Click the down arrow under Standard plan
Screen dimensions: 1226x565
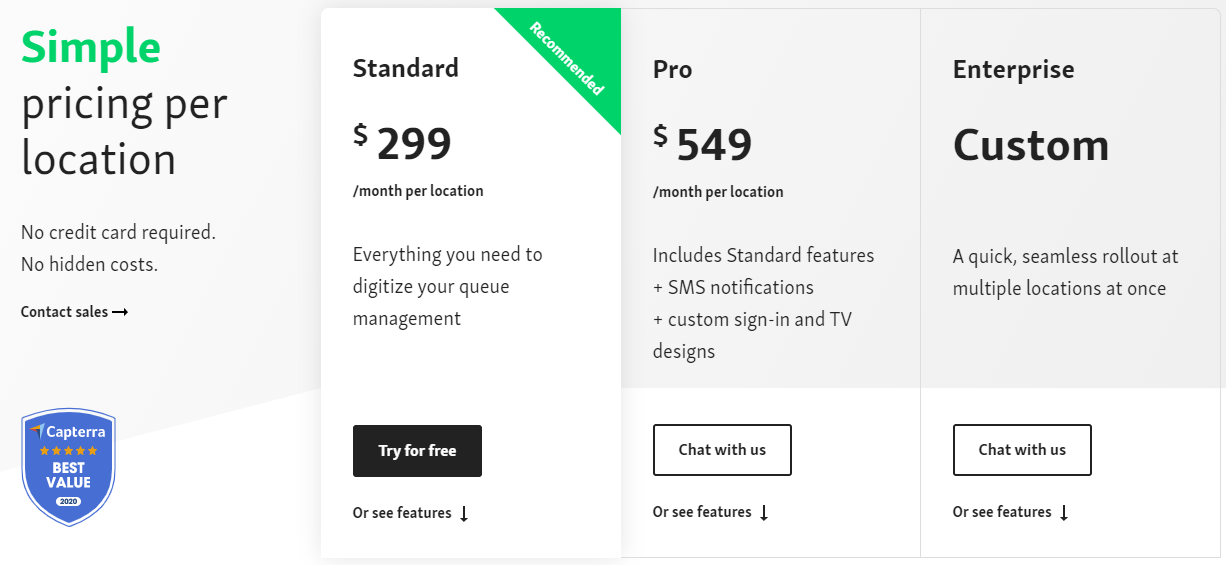coord(464,514)
